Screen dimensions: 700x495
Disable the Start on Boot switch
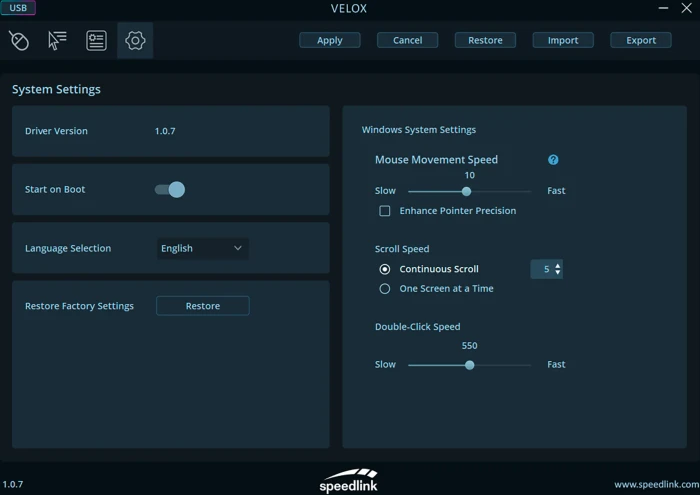coord(170,190)
